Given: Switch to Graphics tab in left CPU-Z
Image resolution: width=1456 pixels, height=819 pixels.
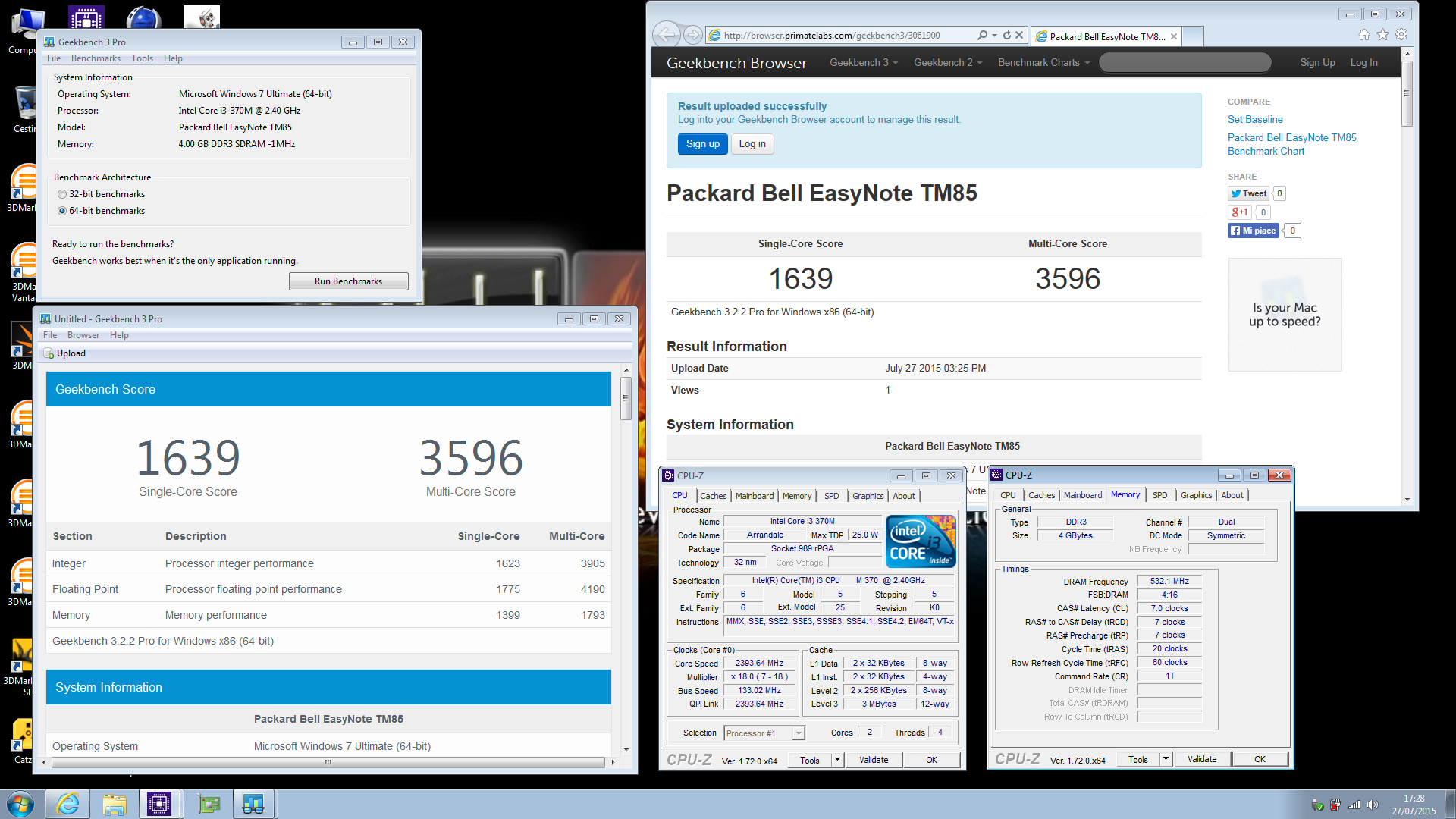Looking at the screenshot, I should (868, 496).
